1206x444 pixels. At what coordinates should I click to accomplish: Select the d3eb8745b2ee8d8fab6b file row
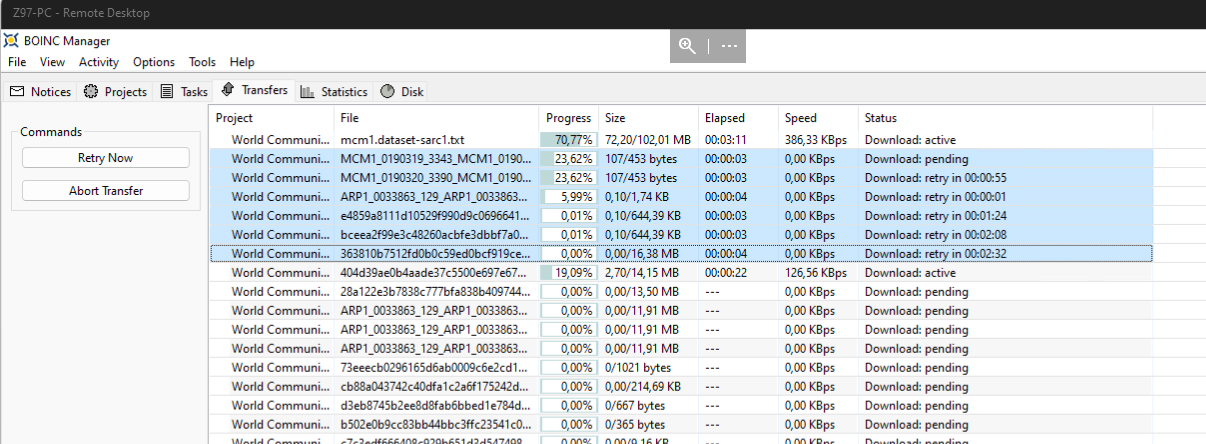(x=681, y=405)
